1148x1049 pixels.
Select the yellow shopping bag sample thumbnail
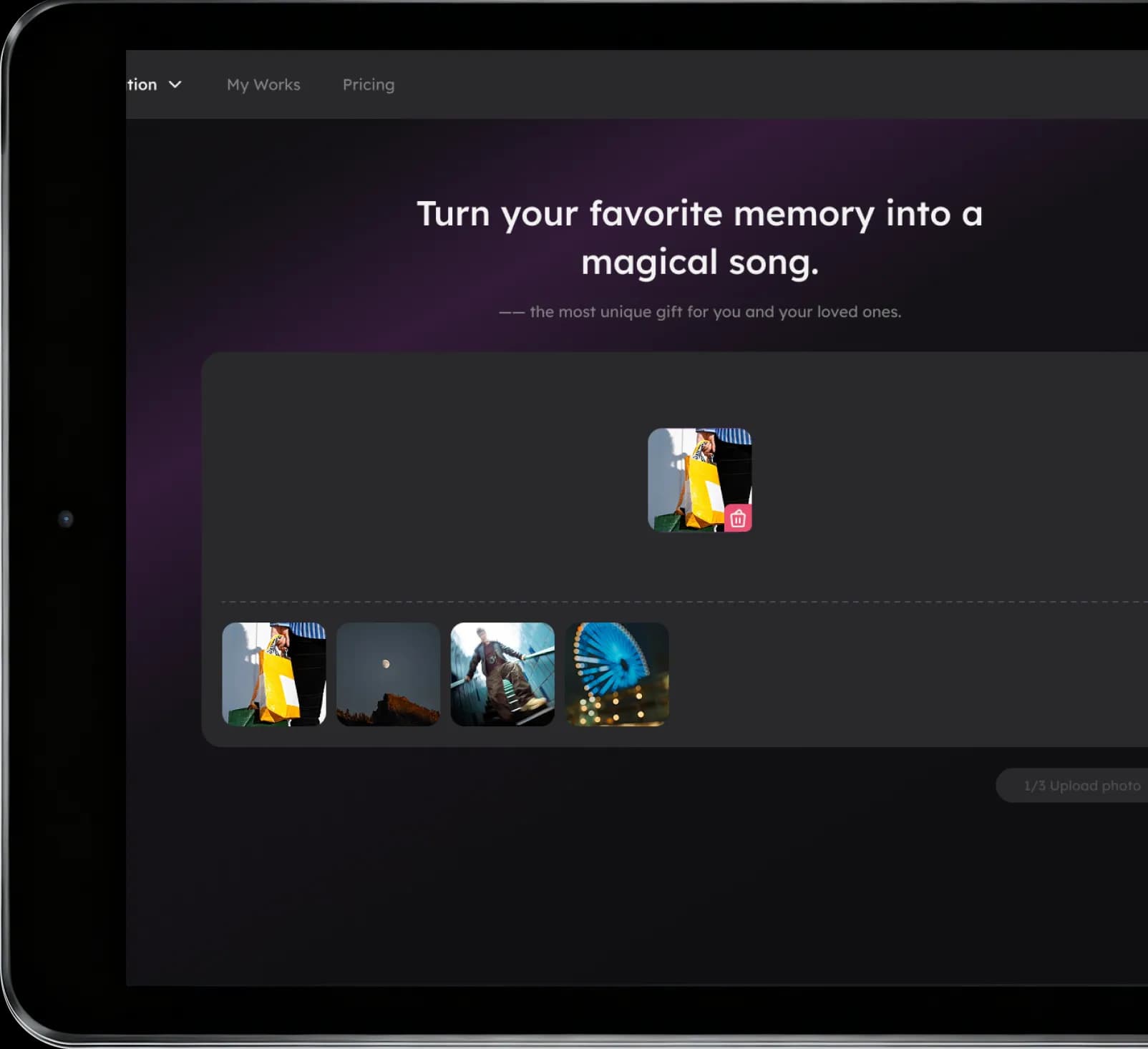coord(274,674)
